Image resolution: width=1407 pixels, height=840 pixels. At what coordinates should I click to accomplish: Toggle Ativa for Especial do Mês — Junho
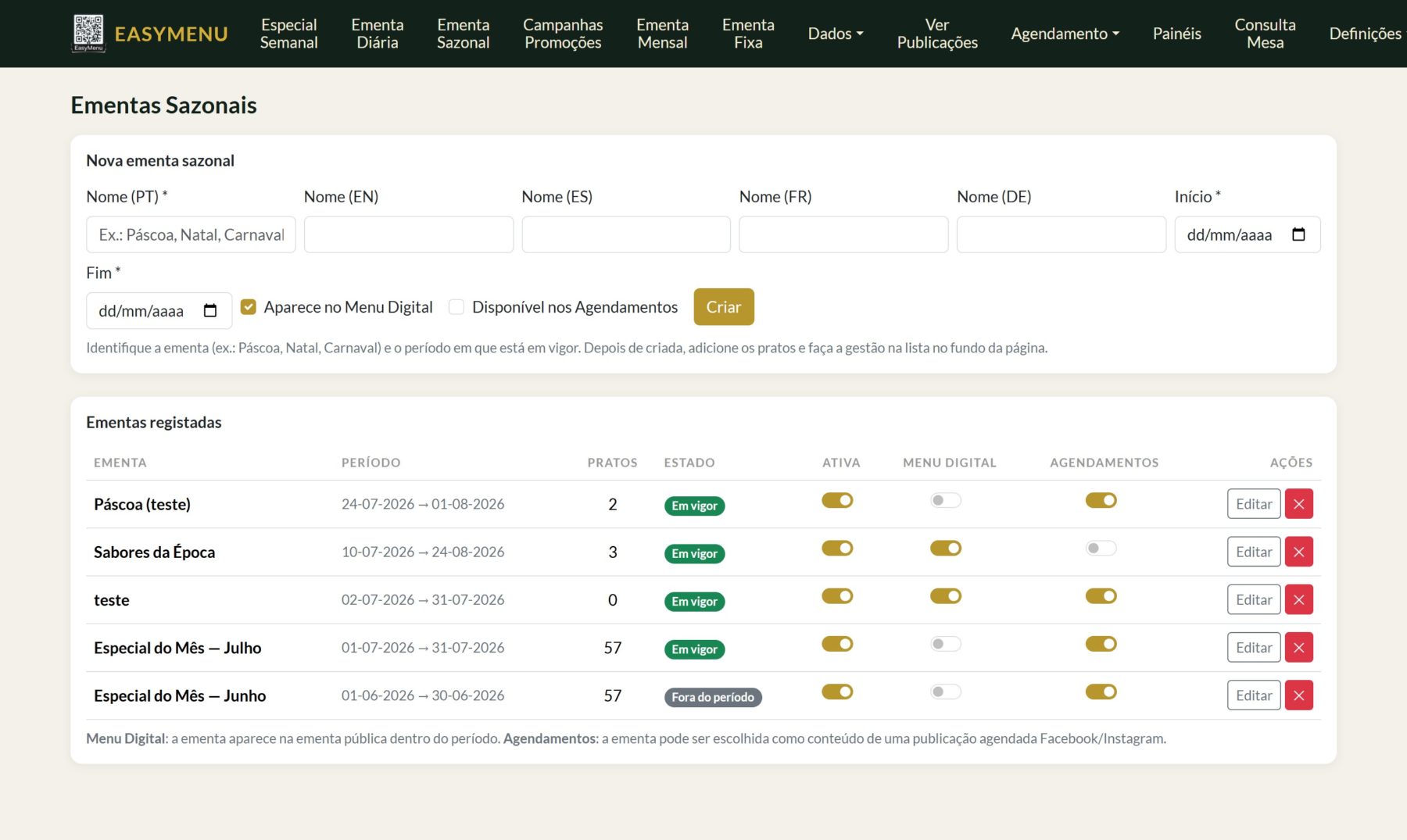tap(837, 692)
